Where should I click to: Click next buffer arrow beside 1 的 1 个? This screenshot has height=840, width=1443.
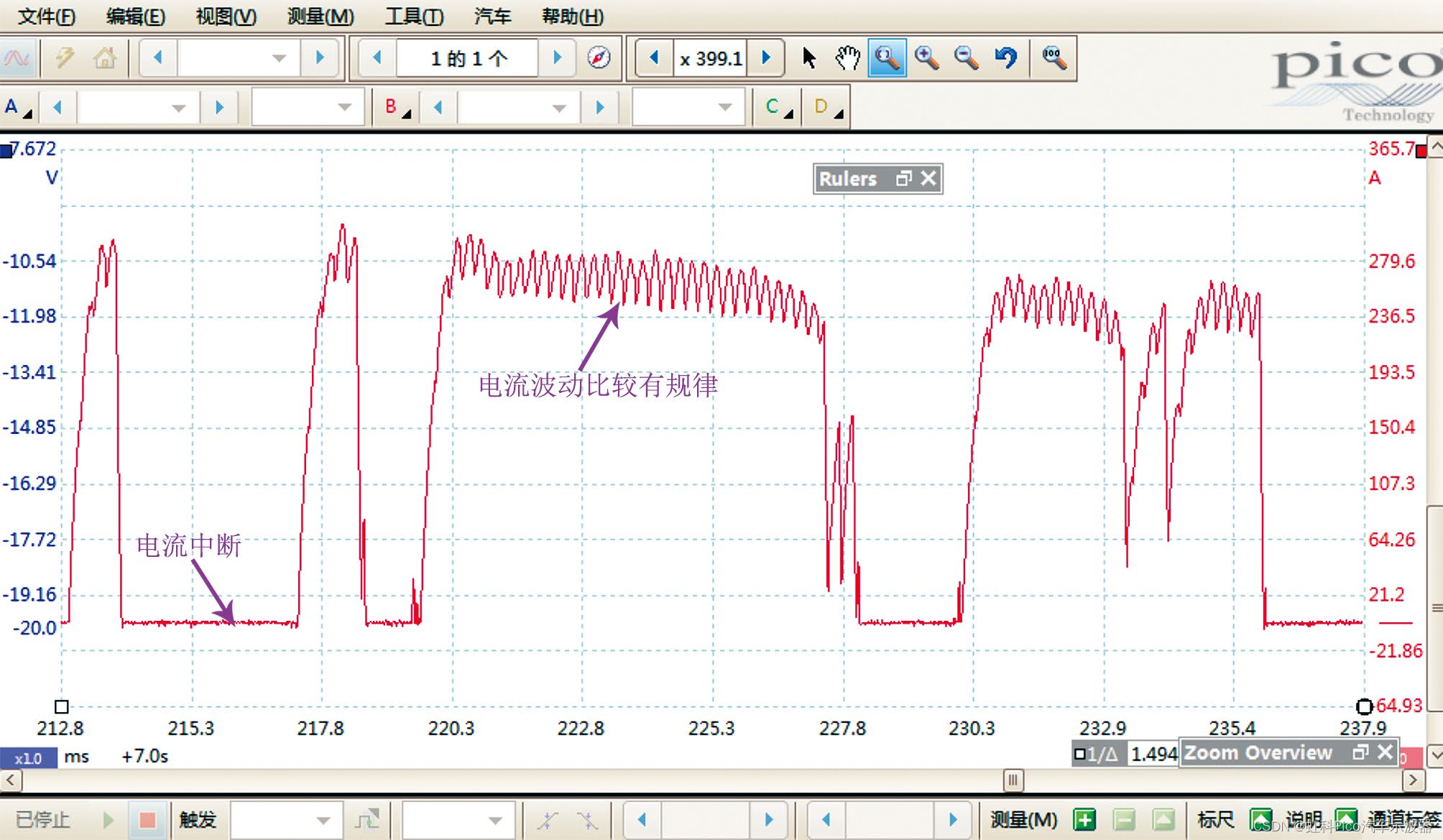coord(557,58)
